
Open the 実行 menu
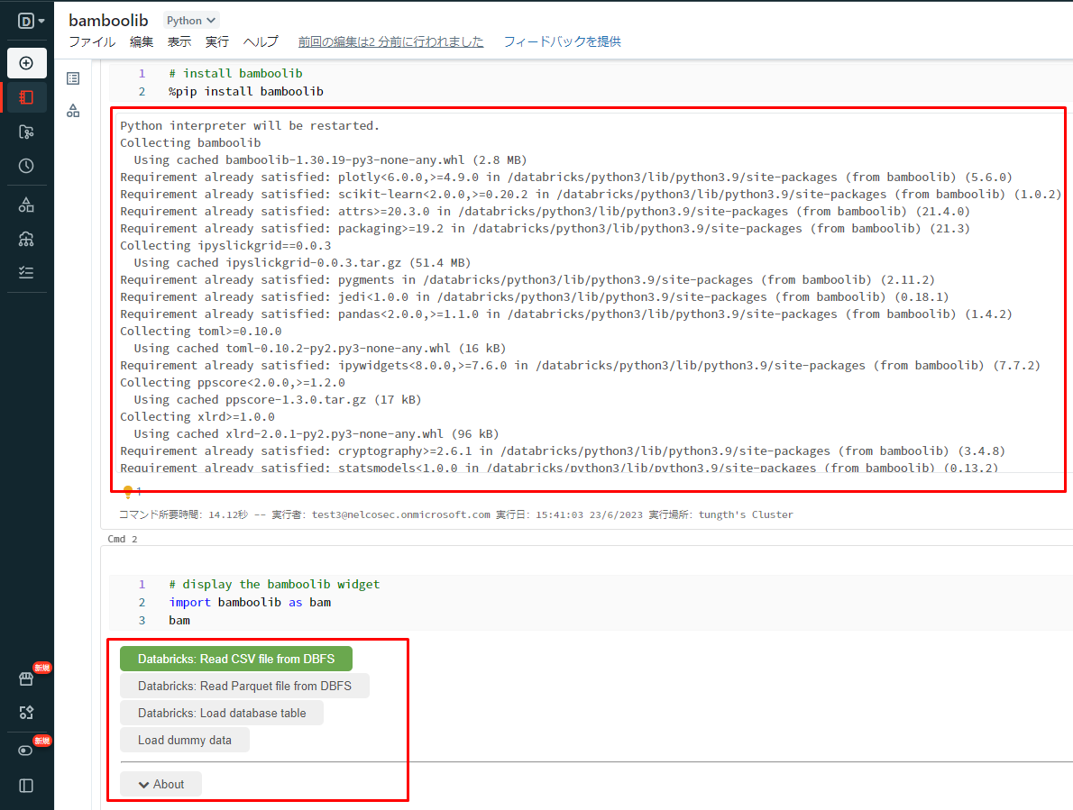[216, 42]
